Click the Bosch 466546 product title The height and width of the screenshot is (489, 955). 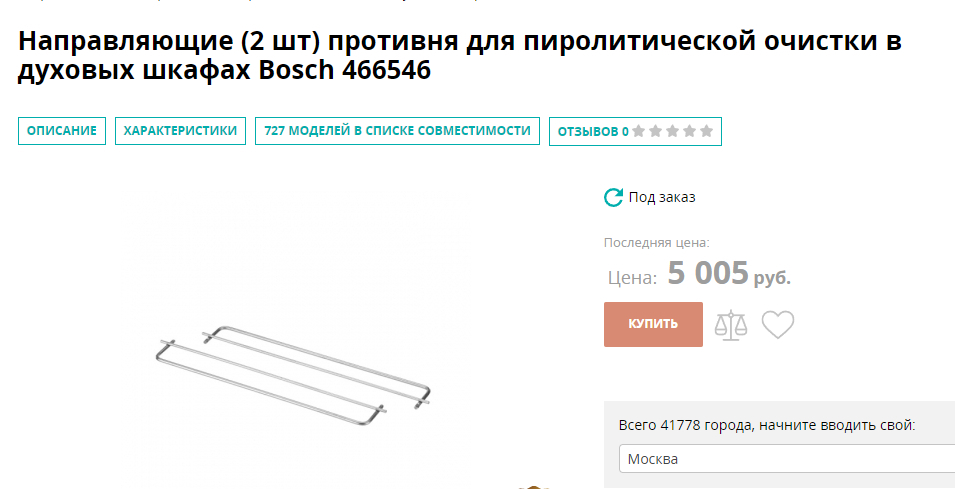pos(460,55)
